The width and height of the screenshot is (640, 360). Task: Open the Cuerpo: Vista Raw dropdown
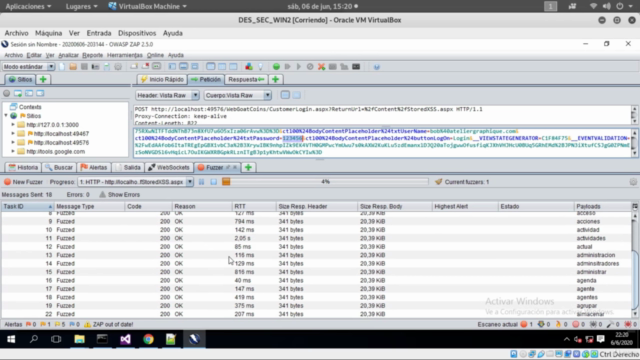pyautogui.click(x=238, y=95)
